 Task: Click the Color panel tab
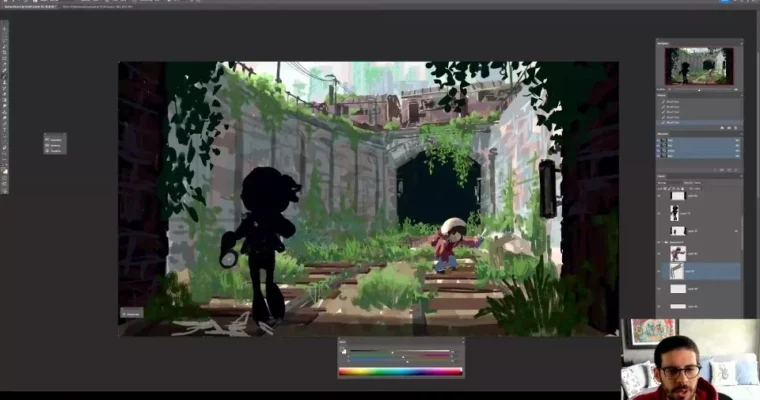pyautogui.click(x=343, y=342)
